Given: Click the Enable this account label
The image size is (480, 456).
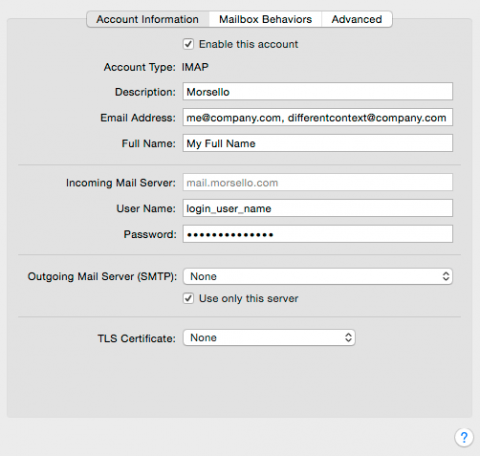Looking at the screenshot, I should [x=248, y=44].
